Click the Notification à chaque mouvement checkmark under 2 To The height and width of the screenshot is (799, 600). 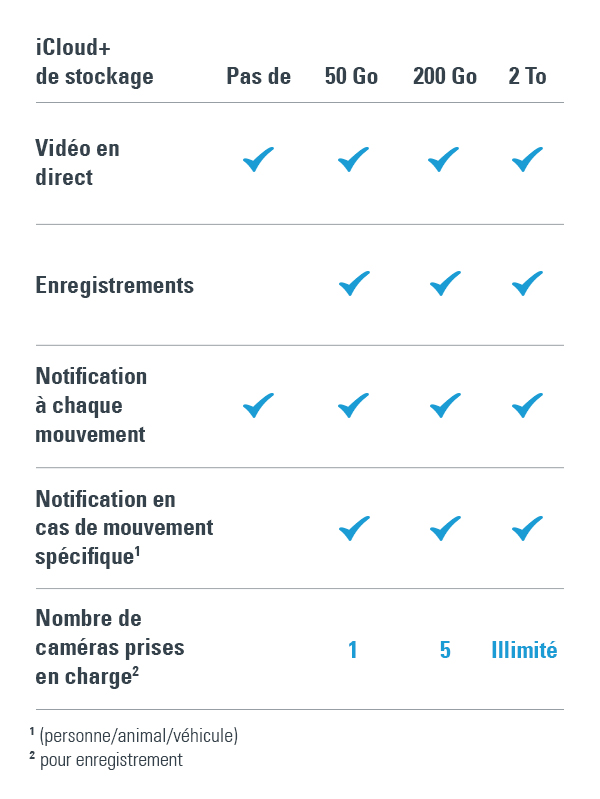(527, 406)
